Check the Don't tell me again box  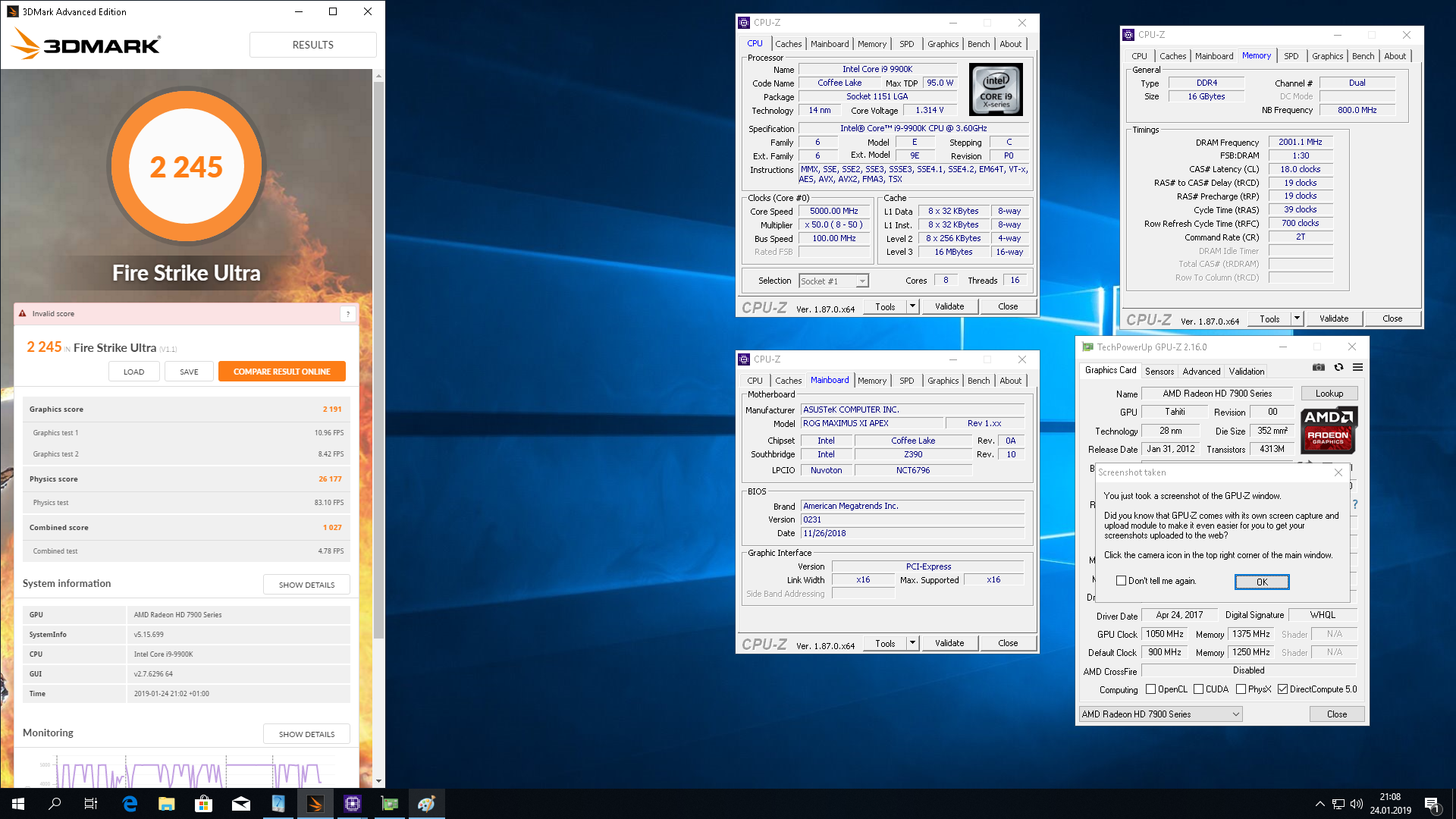point(1121,581)
